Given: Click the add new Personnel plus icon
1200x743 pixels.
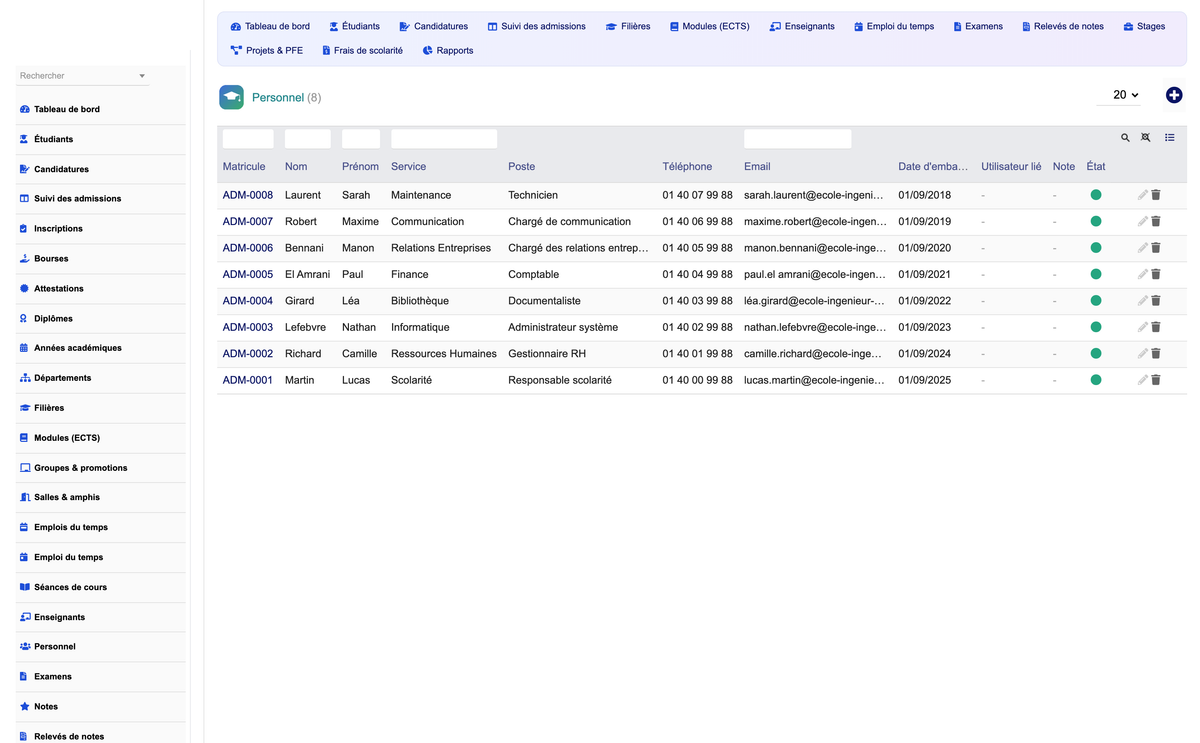Looking at the screenshot, I should (1174, 95).
